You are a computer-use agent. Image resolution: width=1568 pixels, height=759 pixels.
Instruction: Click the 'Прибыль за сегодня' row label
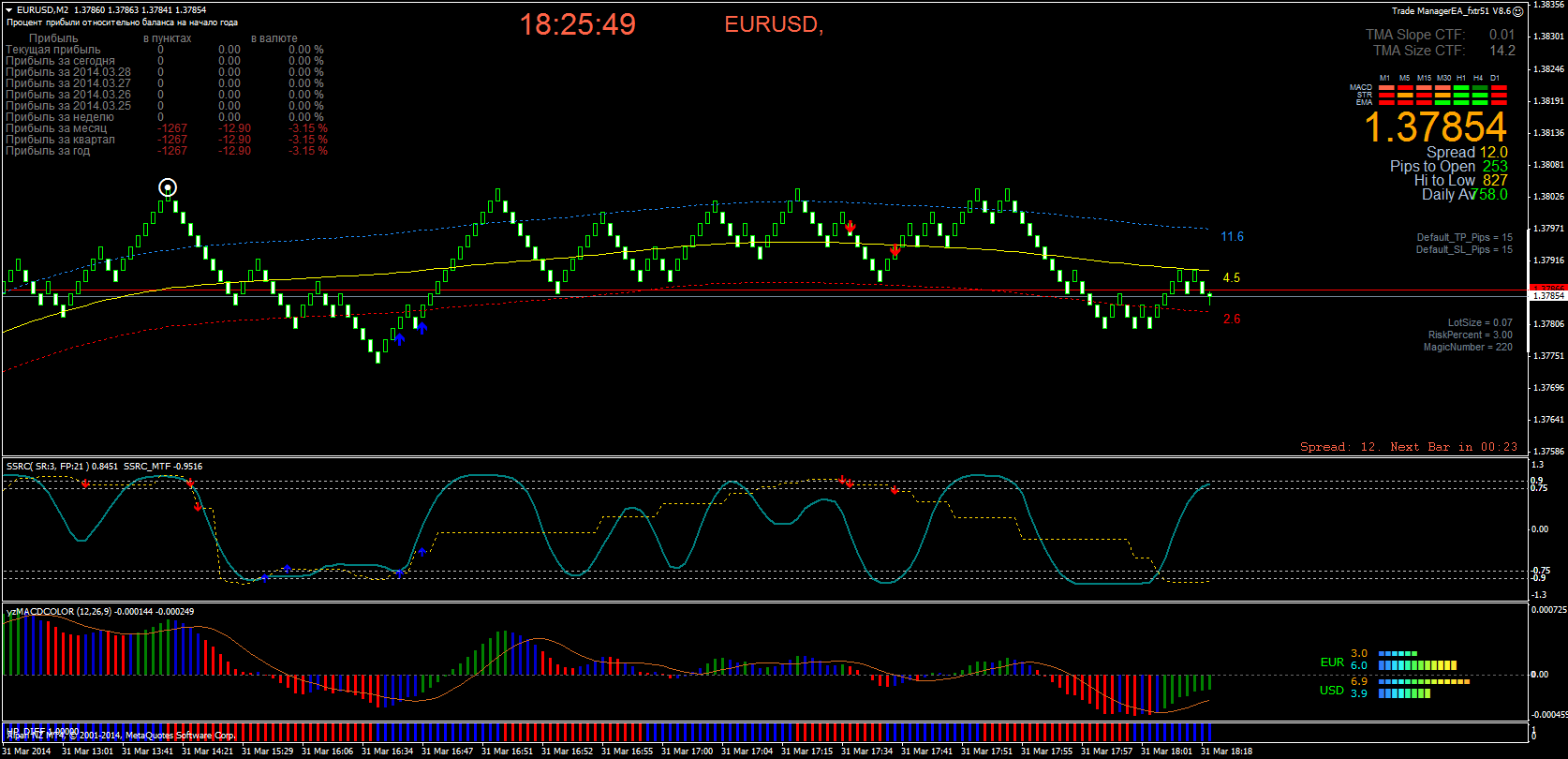pos(60,61)
